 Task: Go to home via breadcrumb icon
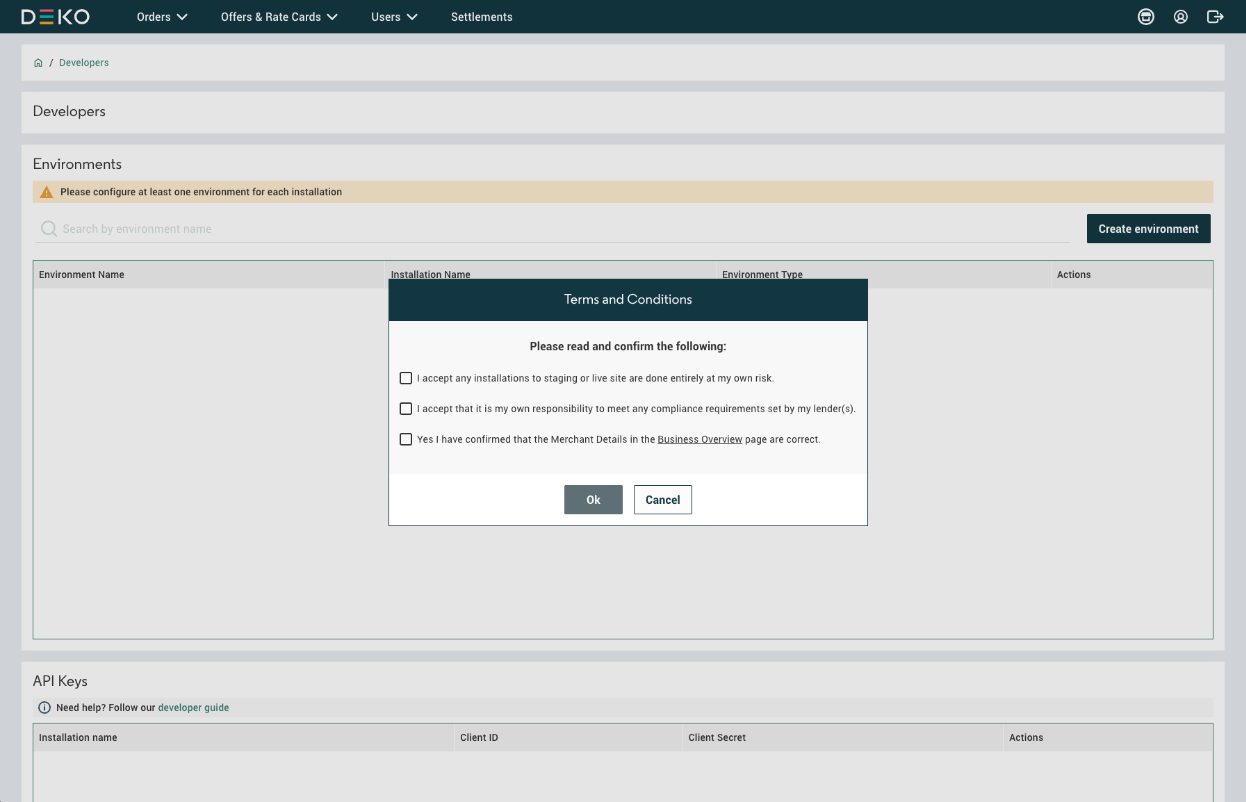pos(38,63)
